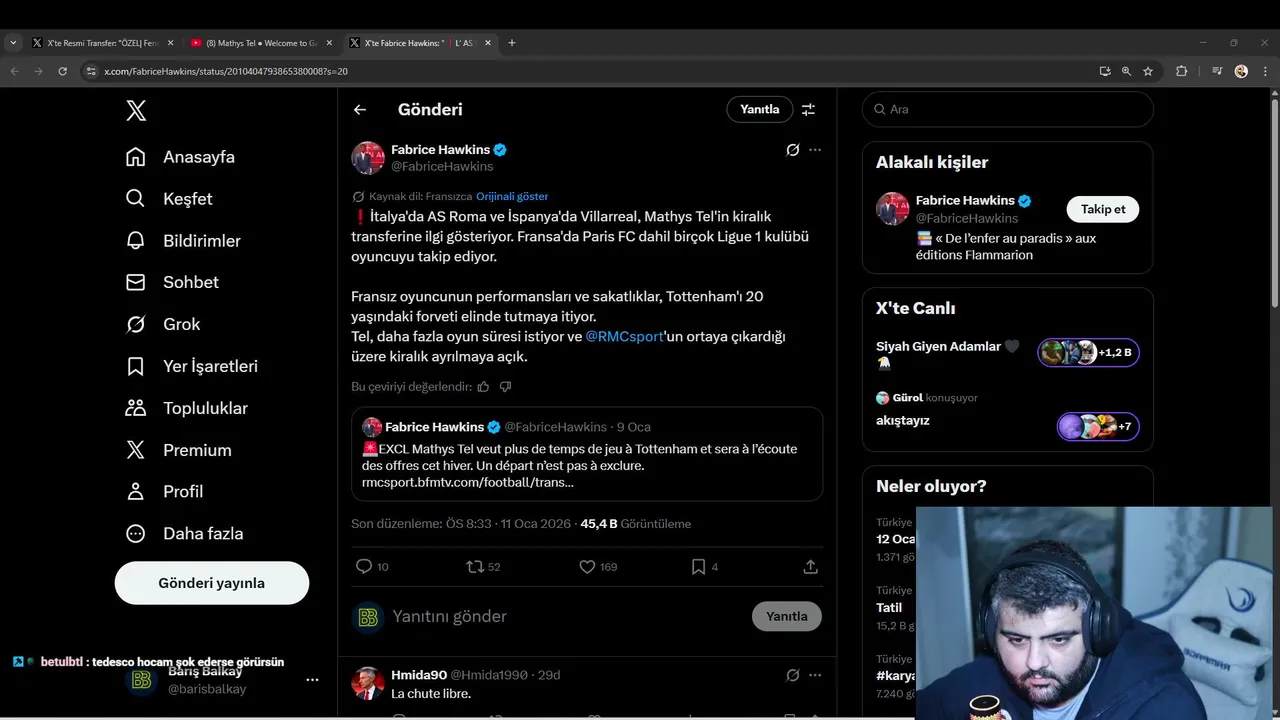Open media control icon in toolbar

click(x=1217, y=71)
